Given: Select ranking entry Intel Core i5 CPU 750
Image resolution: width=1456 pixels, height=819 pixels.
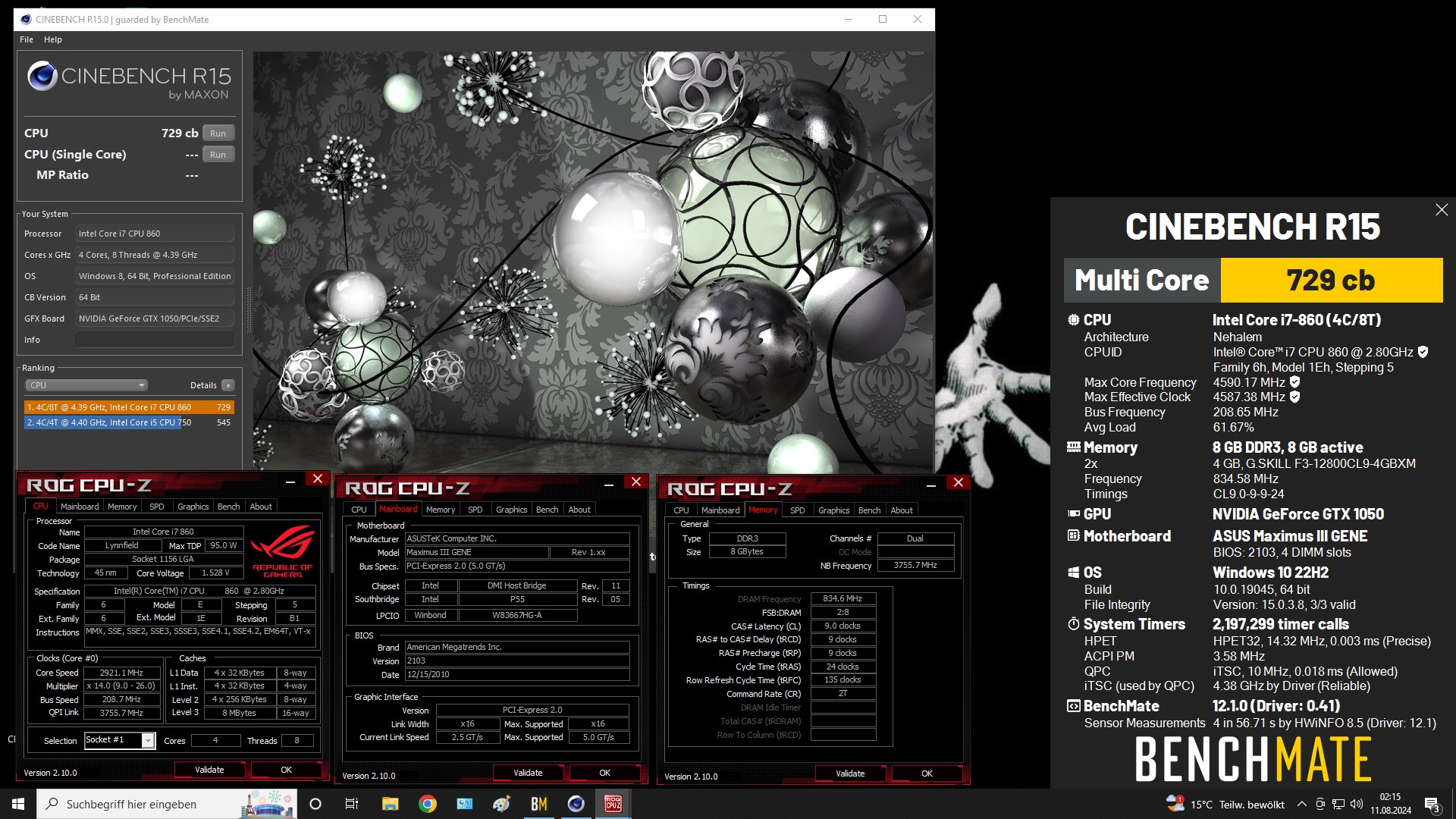Looking at the screenshot, I should point(129,422).
